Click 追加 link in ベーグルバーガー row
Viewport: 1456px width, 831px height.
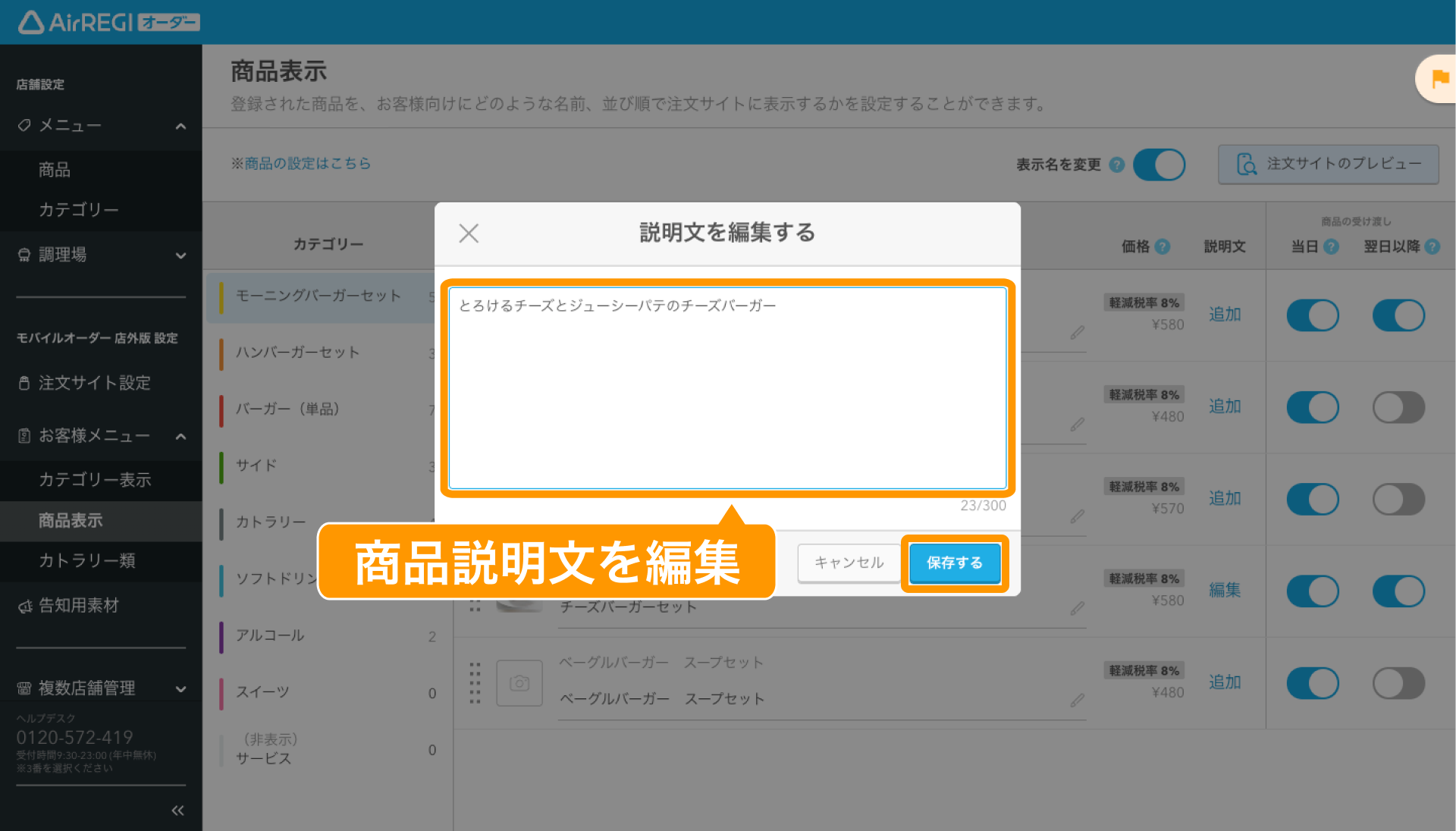pos(1225,682)
